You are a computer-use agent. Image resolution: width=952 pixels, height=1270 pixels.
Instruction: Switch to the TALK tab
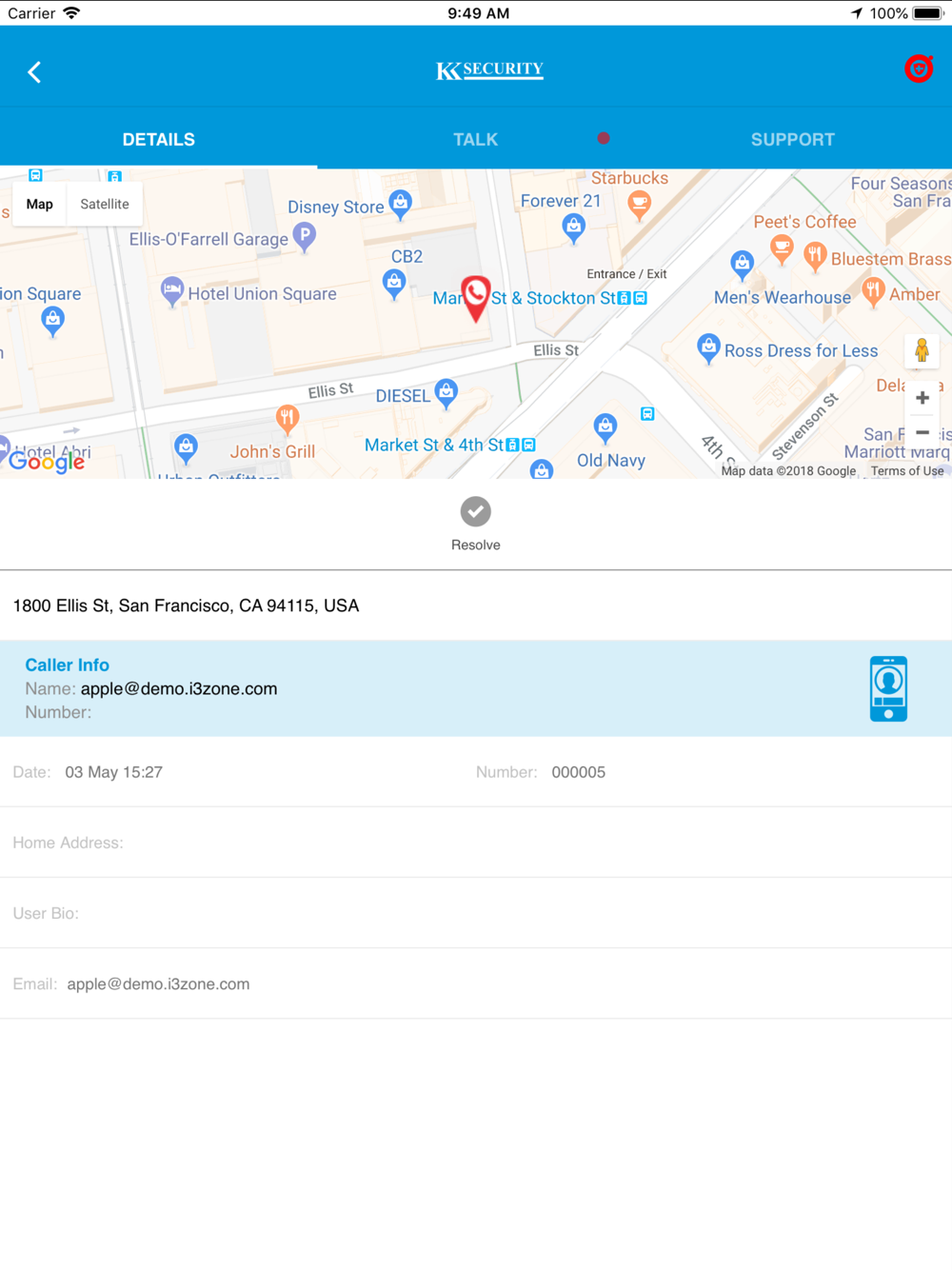click(475, 139)
